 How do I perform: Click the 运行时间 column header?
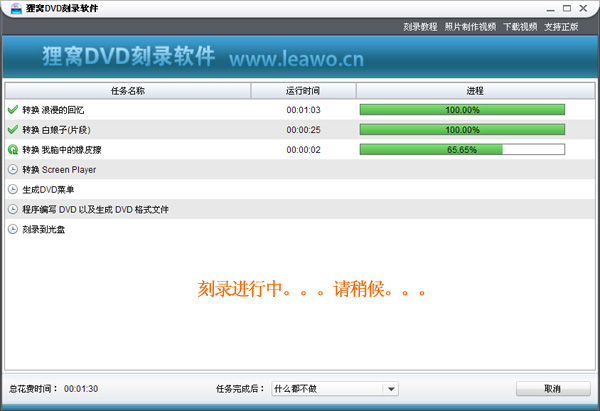pyautogui.click(x=303, y=91)
